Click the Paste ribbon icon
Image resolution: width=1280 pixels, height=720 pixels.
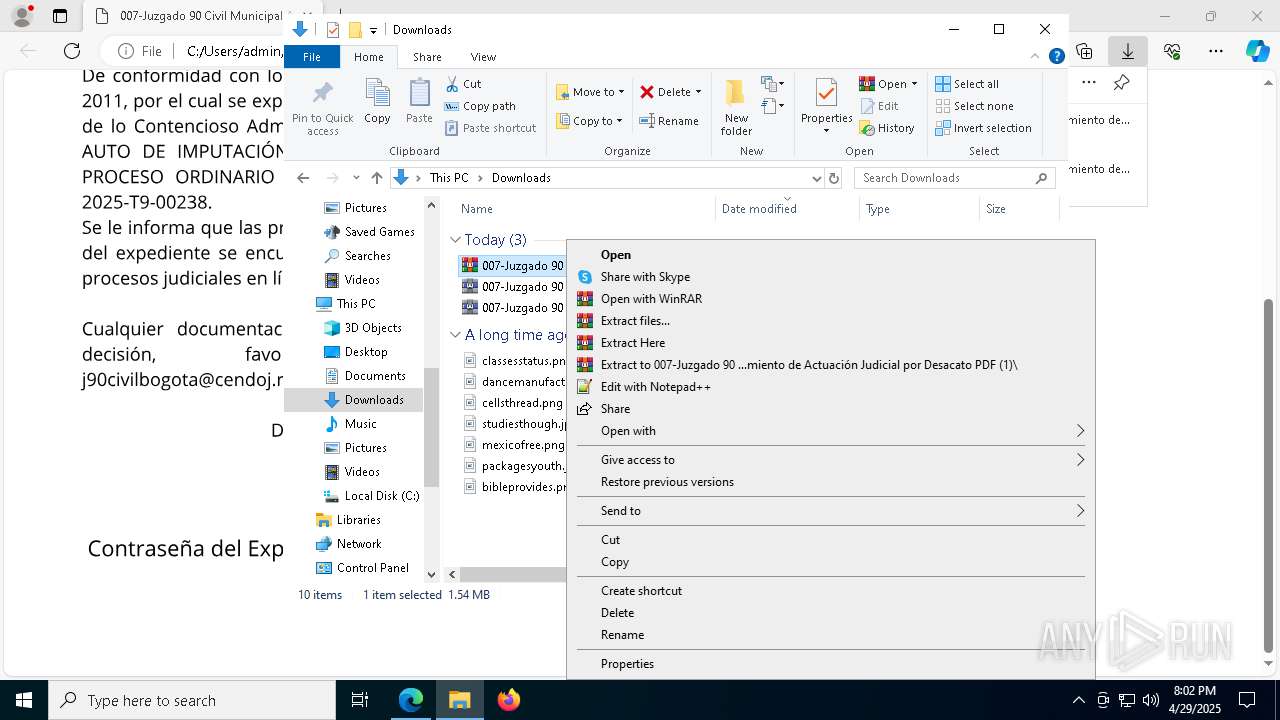pyautogui.click(x=419, y=101)
